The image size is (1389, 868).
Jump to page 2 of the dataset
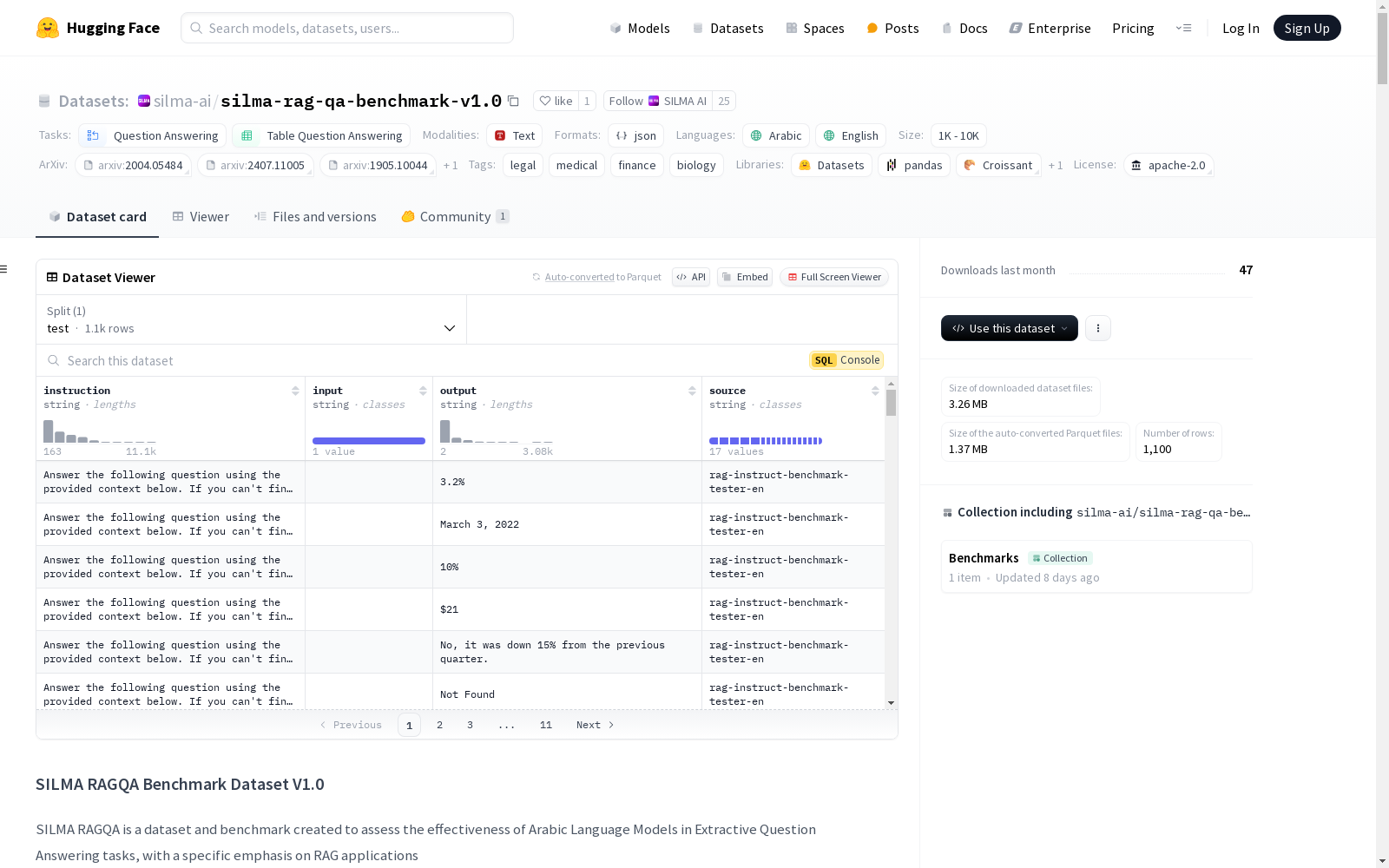439,725
